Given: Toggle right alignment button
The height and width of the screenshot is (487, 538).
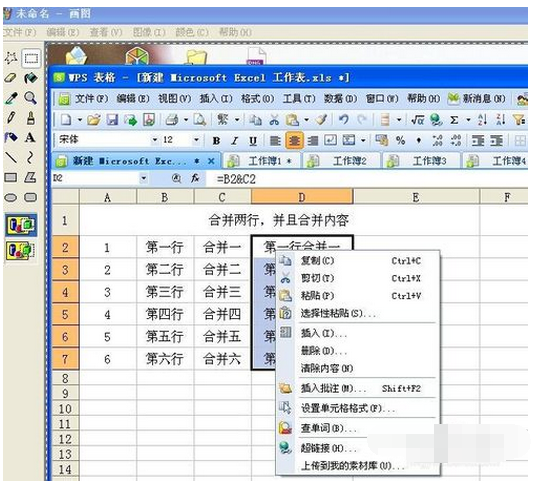Looking at the screenshot, I should click(312, 140).
